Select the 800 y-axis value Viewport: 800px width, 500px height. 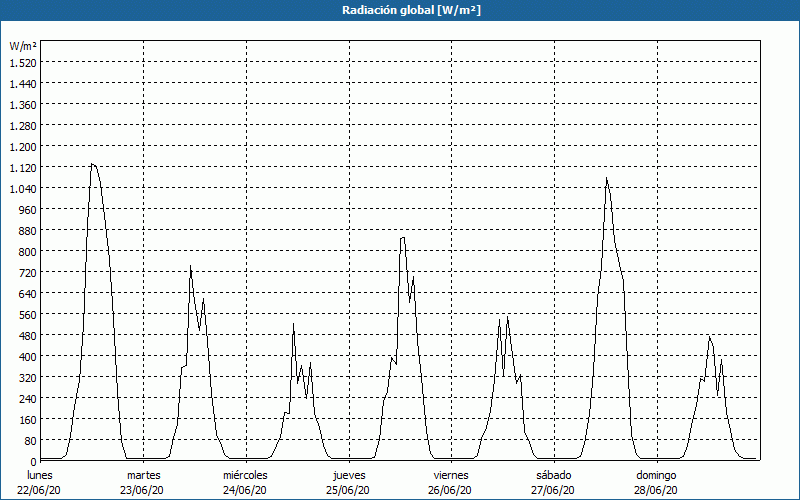pos(28,252)
